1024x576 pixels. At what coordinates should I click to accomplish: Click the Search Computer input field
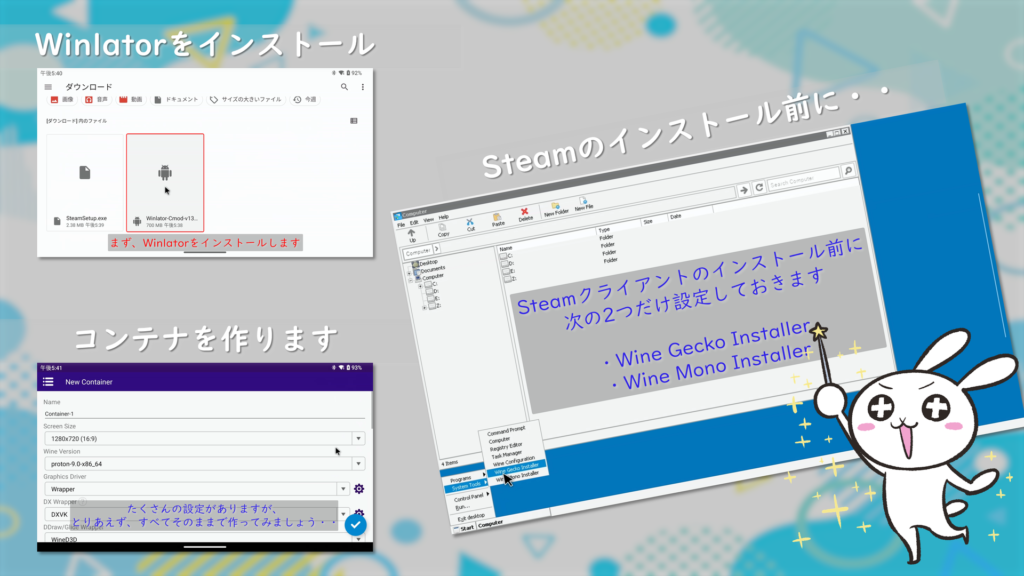[803, 178]
